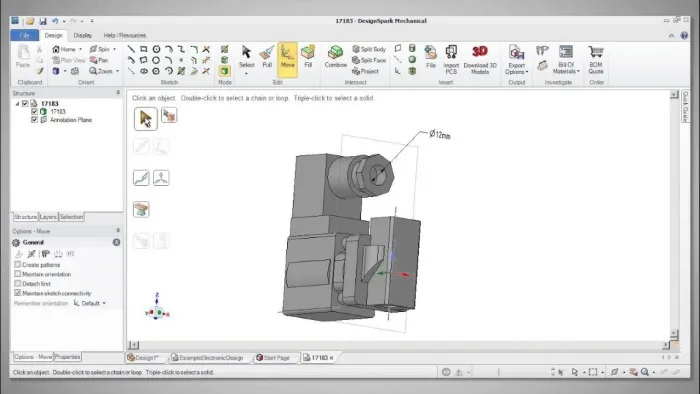The image size is (700, 394).
Task: Select the Fill tool
Action: coord(308,57)
